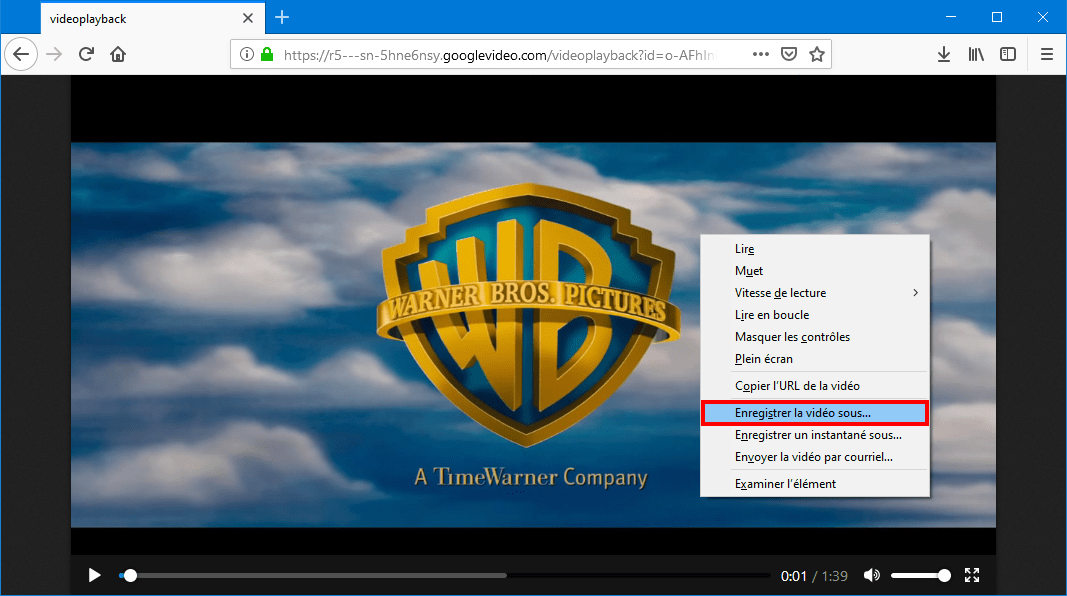1067x596 pixels.
Task: Open a new tab with plus button
Action: pos(282,18)
